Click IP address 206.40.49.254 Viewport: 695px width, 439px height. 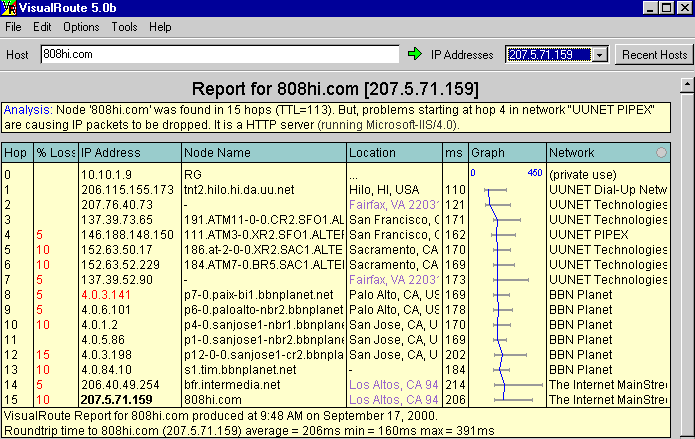[120, 384]
